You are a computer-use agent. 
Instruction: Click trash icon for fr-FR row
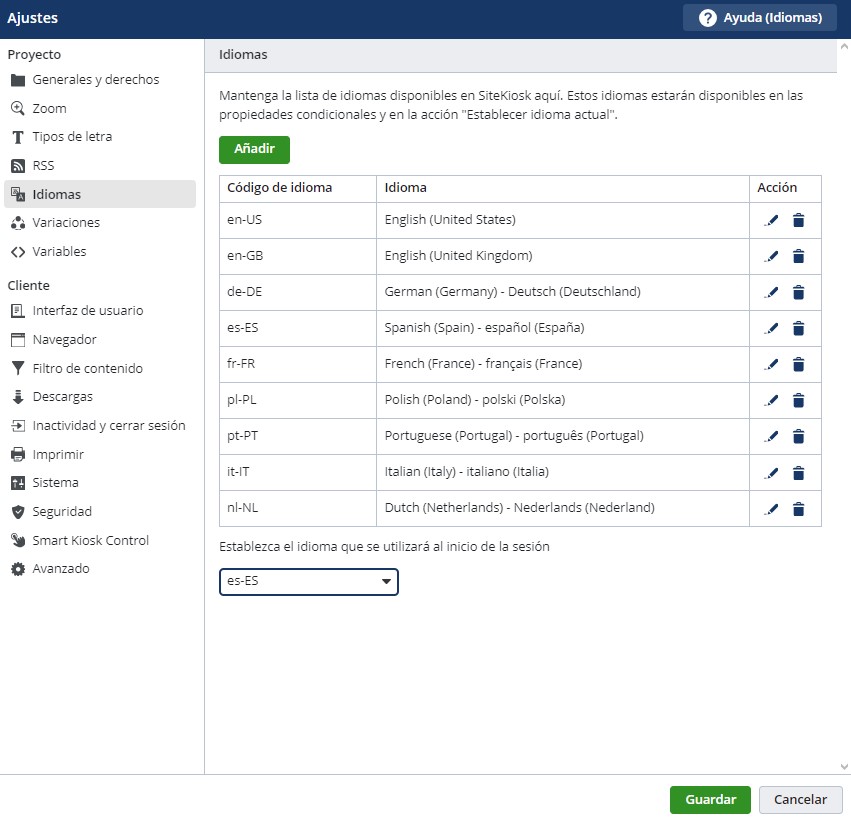(x=798, y=365)
